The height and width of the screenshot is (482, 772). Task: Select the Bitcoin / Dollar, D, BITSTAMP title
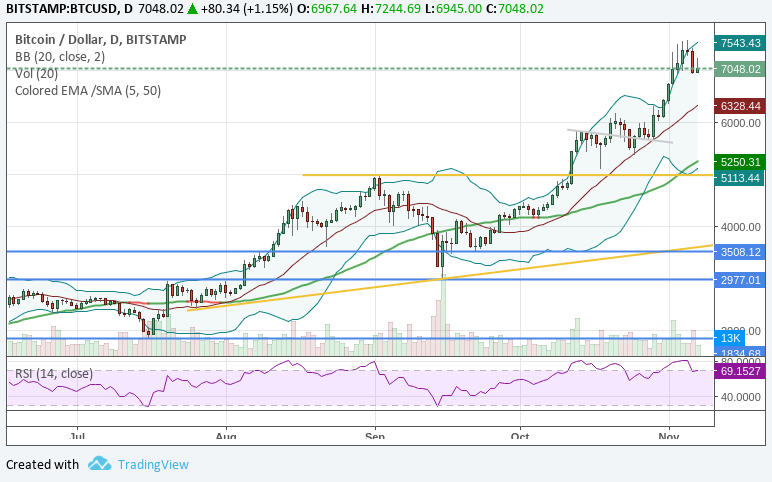click(101, 39)
